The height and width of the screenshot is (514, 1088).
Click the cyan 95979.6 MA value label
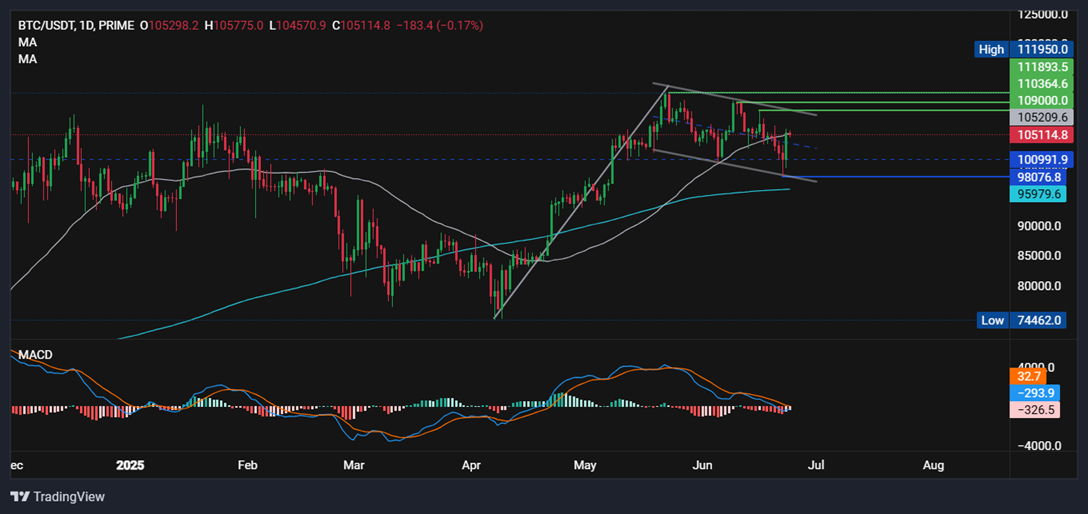(1038, 194)
